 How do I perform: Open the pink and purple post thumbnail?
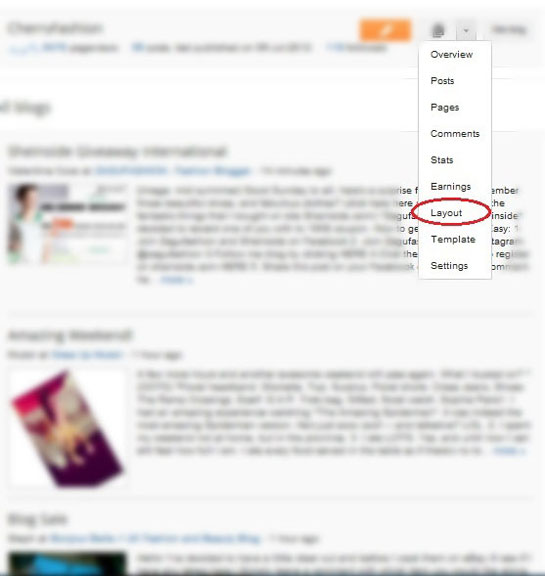(68, 428)
